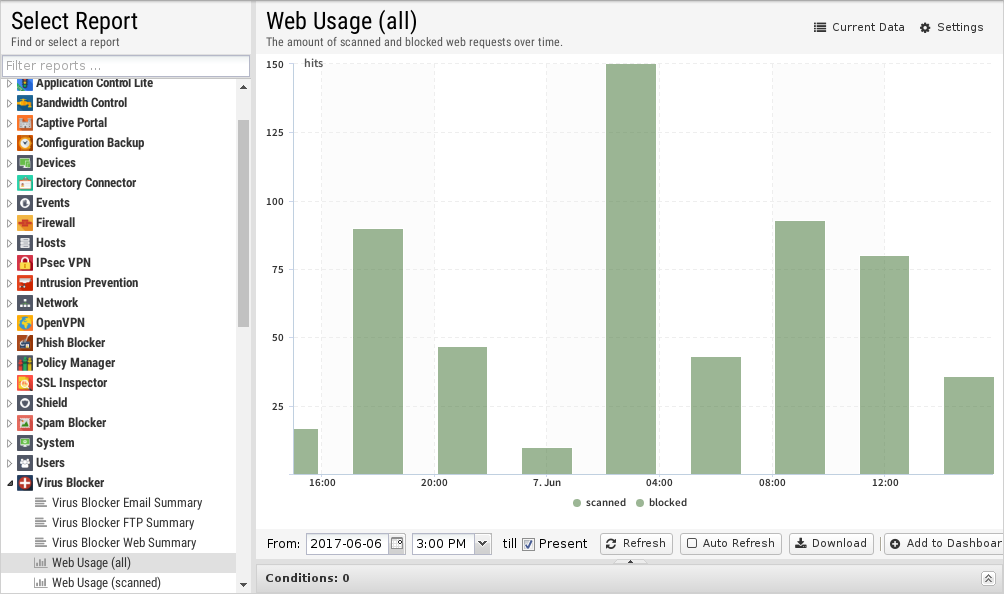Click the Shield icon
The width and height of the screenshot is (1004, 594).
[x=24, y=403]
